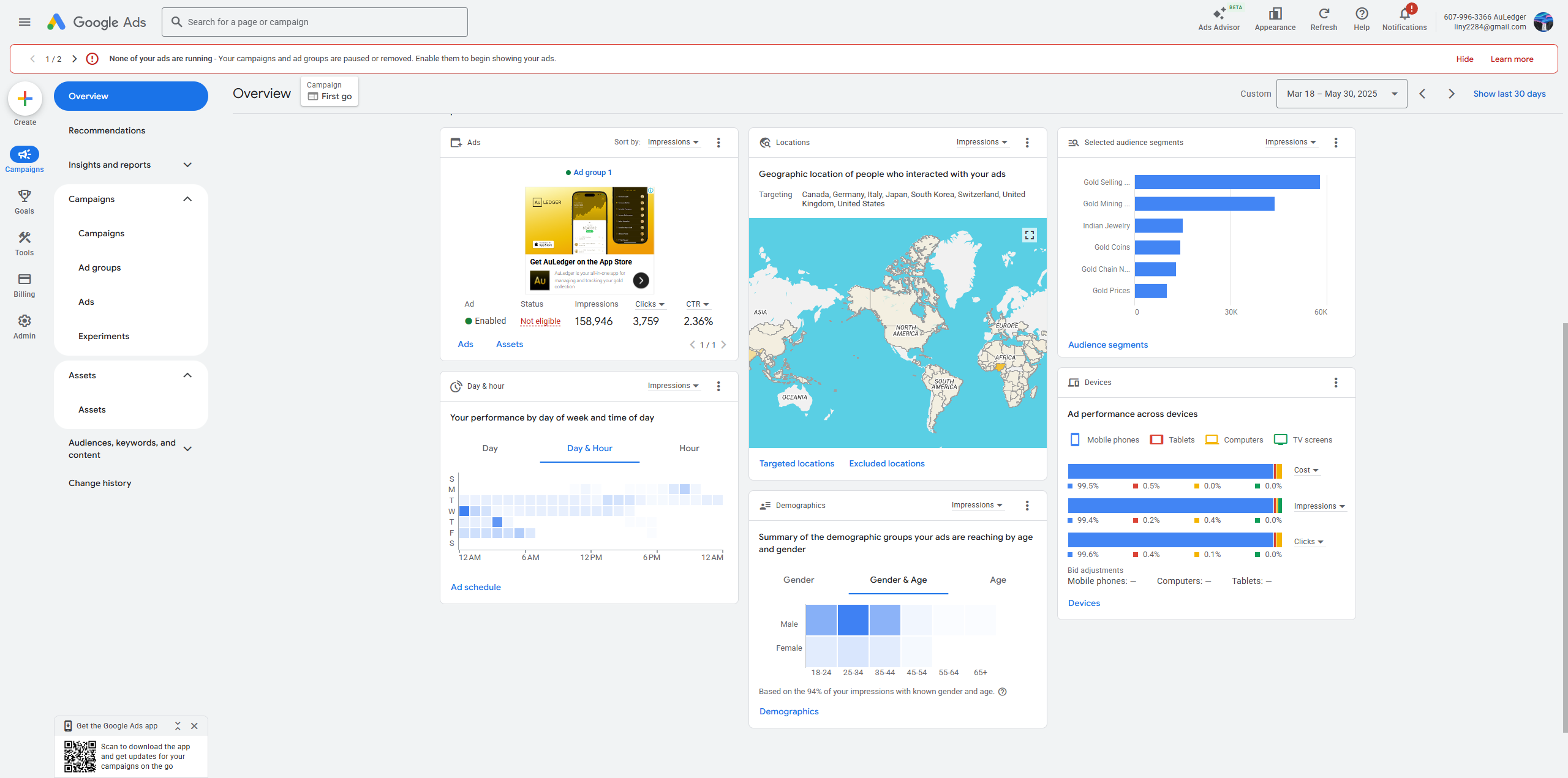Open Tools in side rail
1568x778 pixels.
pos(24,244)
